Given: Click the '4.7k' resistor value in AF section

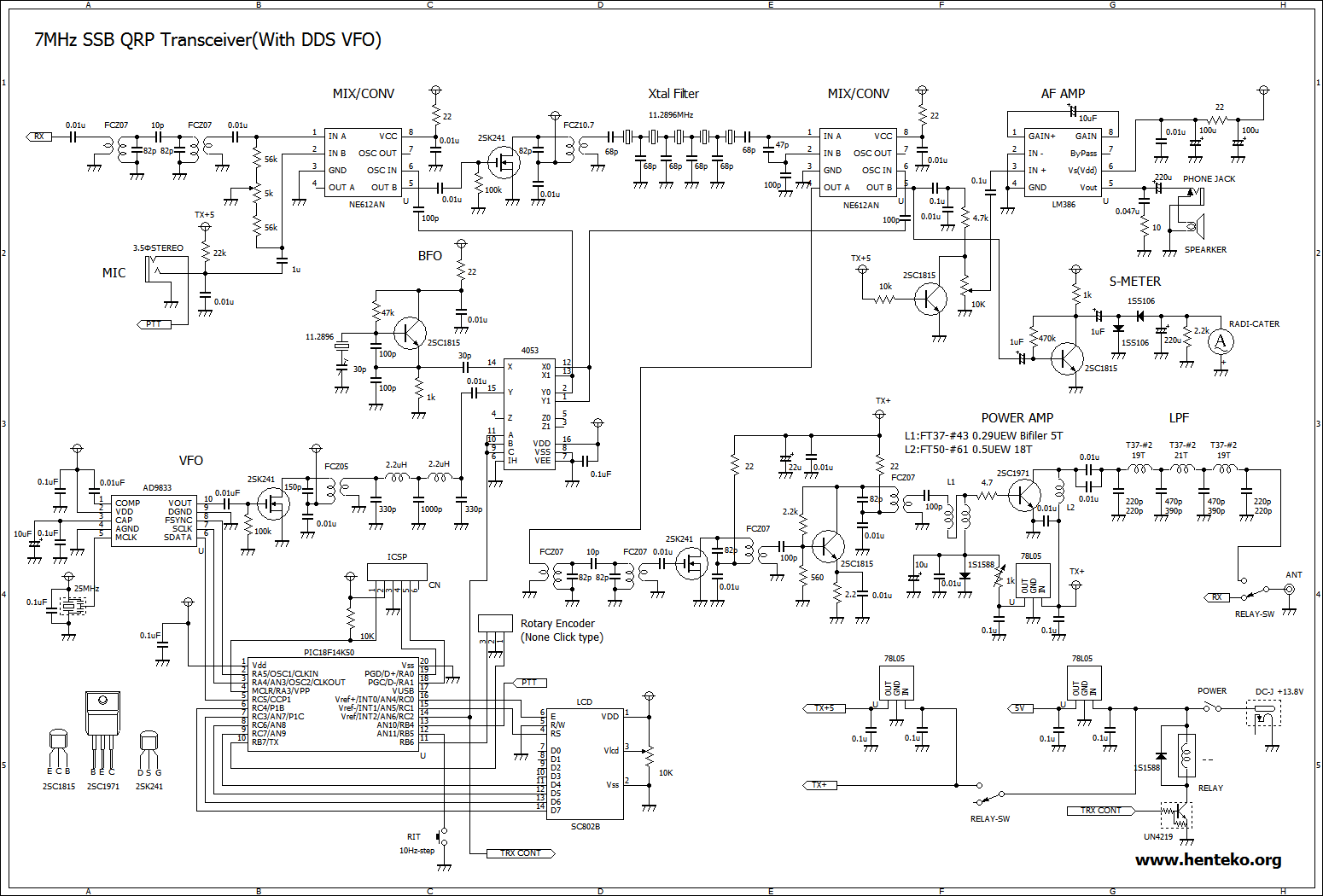Looking at the screenshot, I should (981, 218).
